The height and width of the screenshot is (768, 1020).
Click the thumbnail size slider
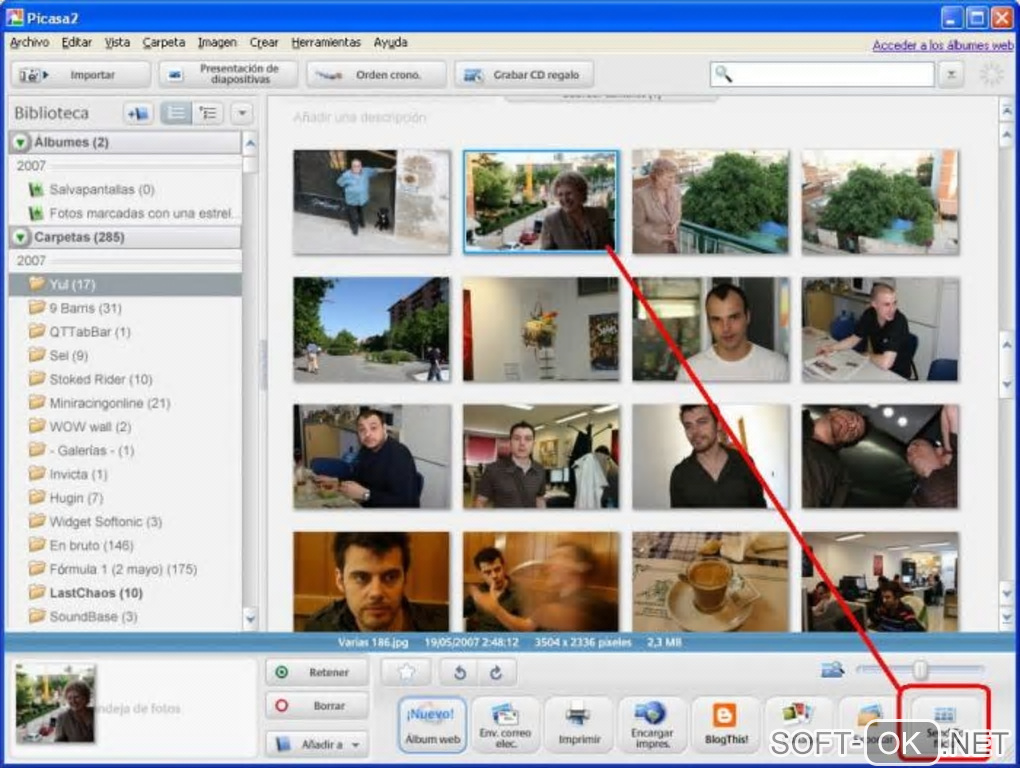coord(919,670)
